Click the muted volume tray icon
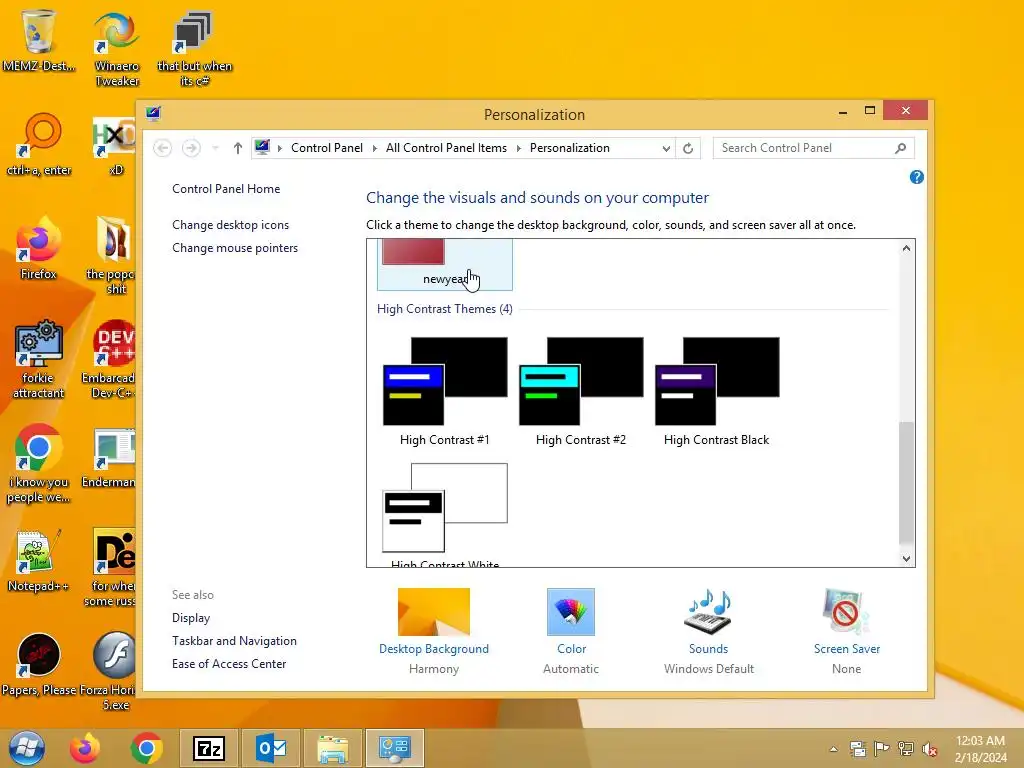This screenshot has height=768, width=1024. click(x=929, y=749)
